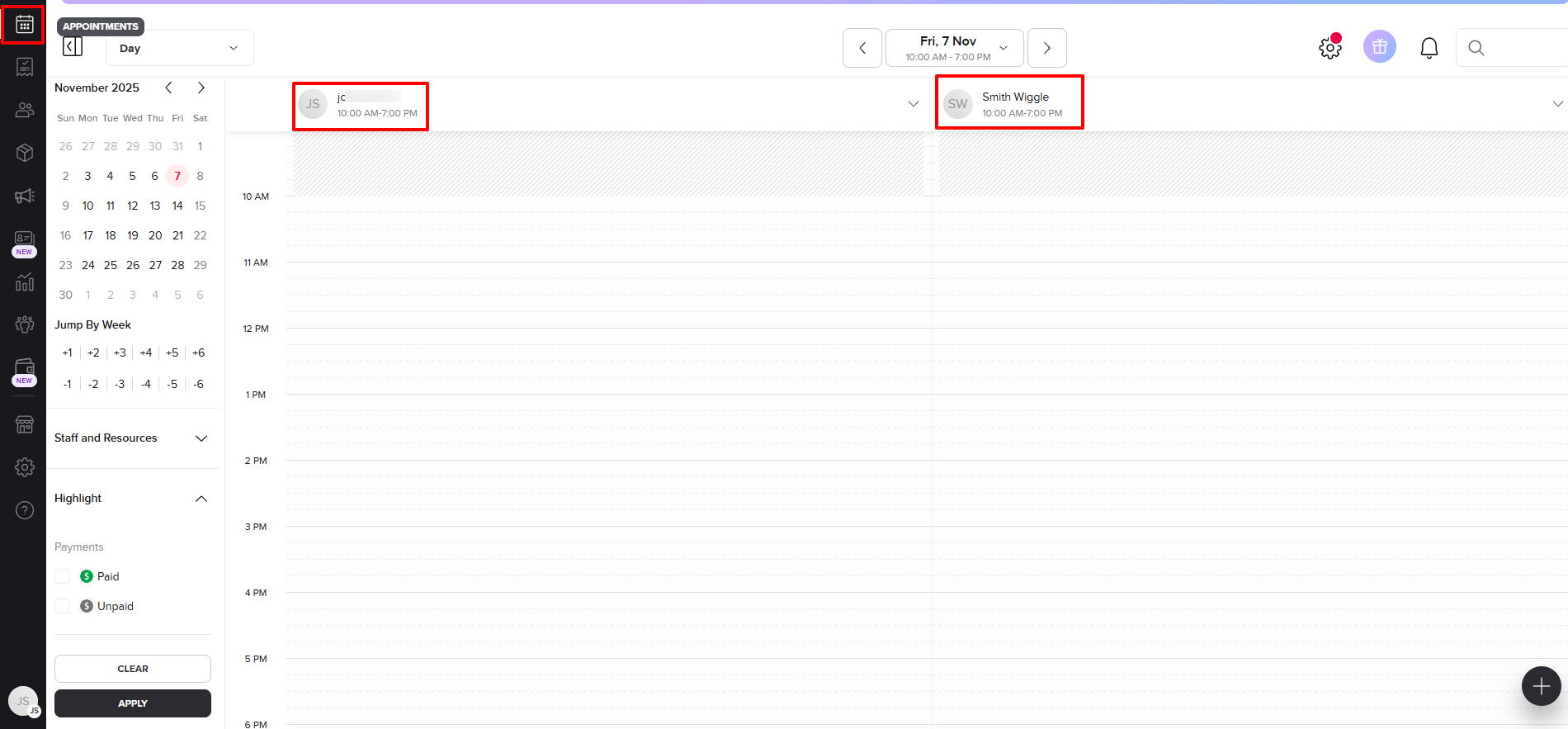Image resolution: width=1568 pixels, height=729 pixels.
Task: Go to next day with right arrow
Action: (1047, 48)
